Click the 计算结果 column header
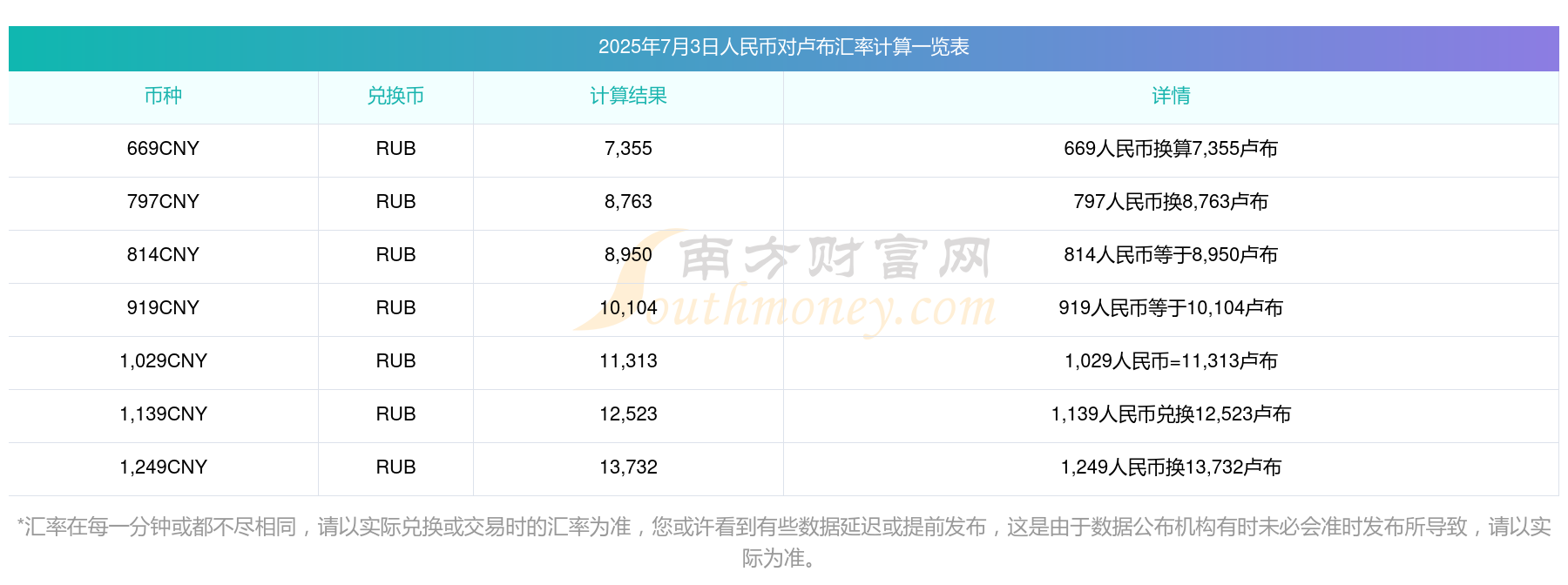1568x585 pixels. click(628, 96)
